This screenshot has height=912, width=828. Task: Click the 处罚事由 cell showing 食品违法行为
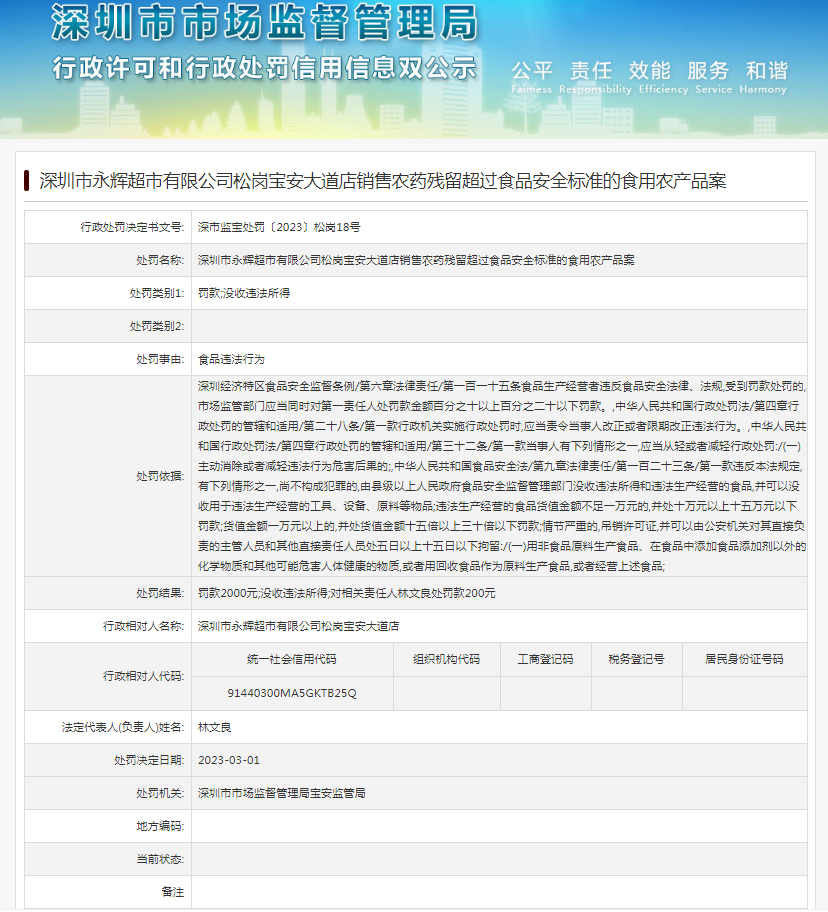pyautogui.click(x=234, y=359)
